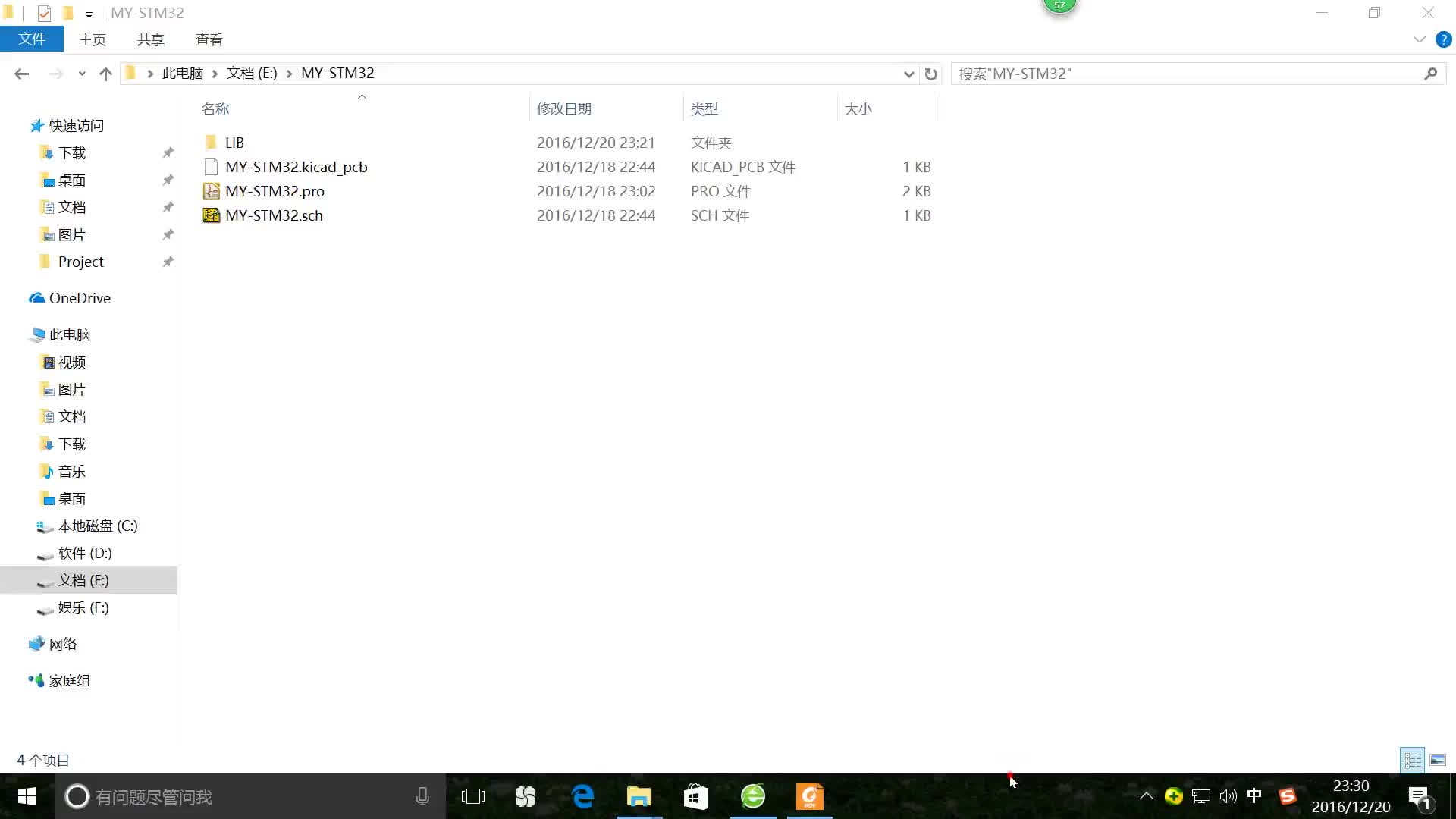Screen dimensions: 1456x819
Task: Switch to large icons view layout
Action: [1437, 760]
